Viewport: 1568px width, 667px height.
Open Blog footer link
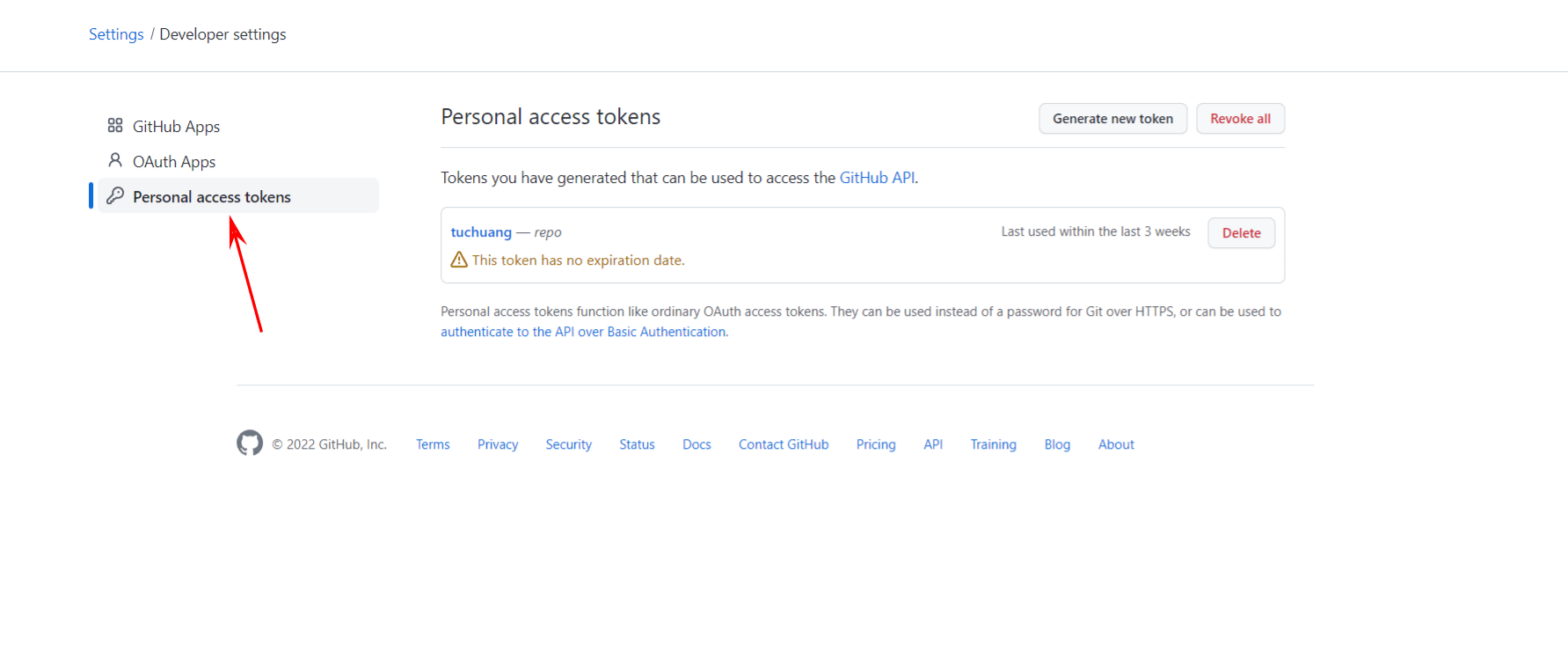(1057, 444)
